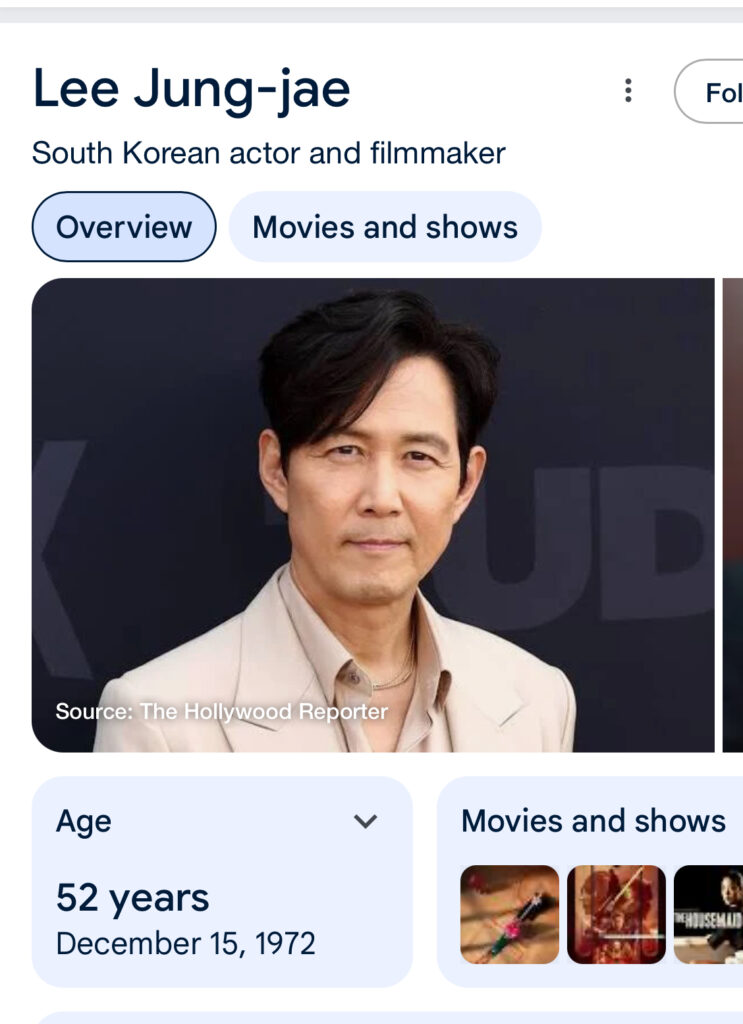Viewport: 743px width, 1024px height.
Task: Open the main photo in the tan suit
Action: point(373,515)
